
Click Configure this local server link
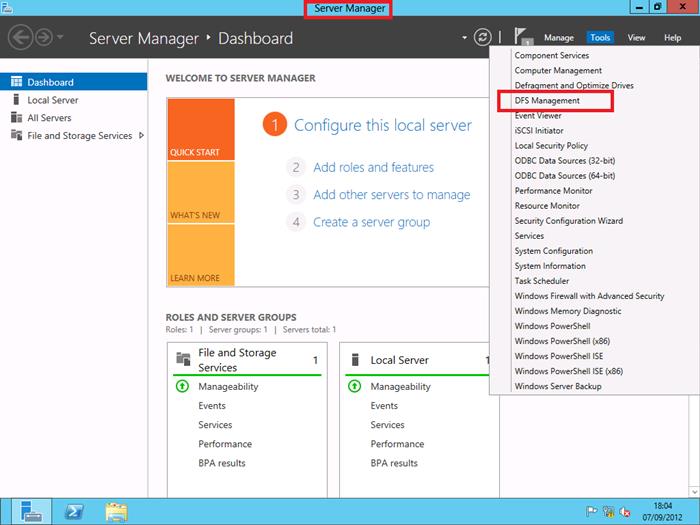(383, 125)
